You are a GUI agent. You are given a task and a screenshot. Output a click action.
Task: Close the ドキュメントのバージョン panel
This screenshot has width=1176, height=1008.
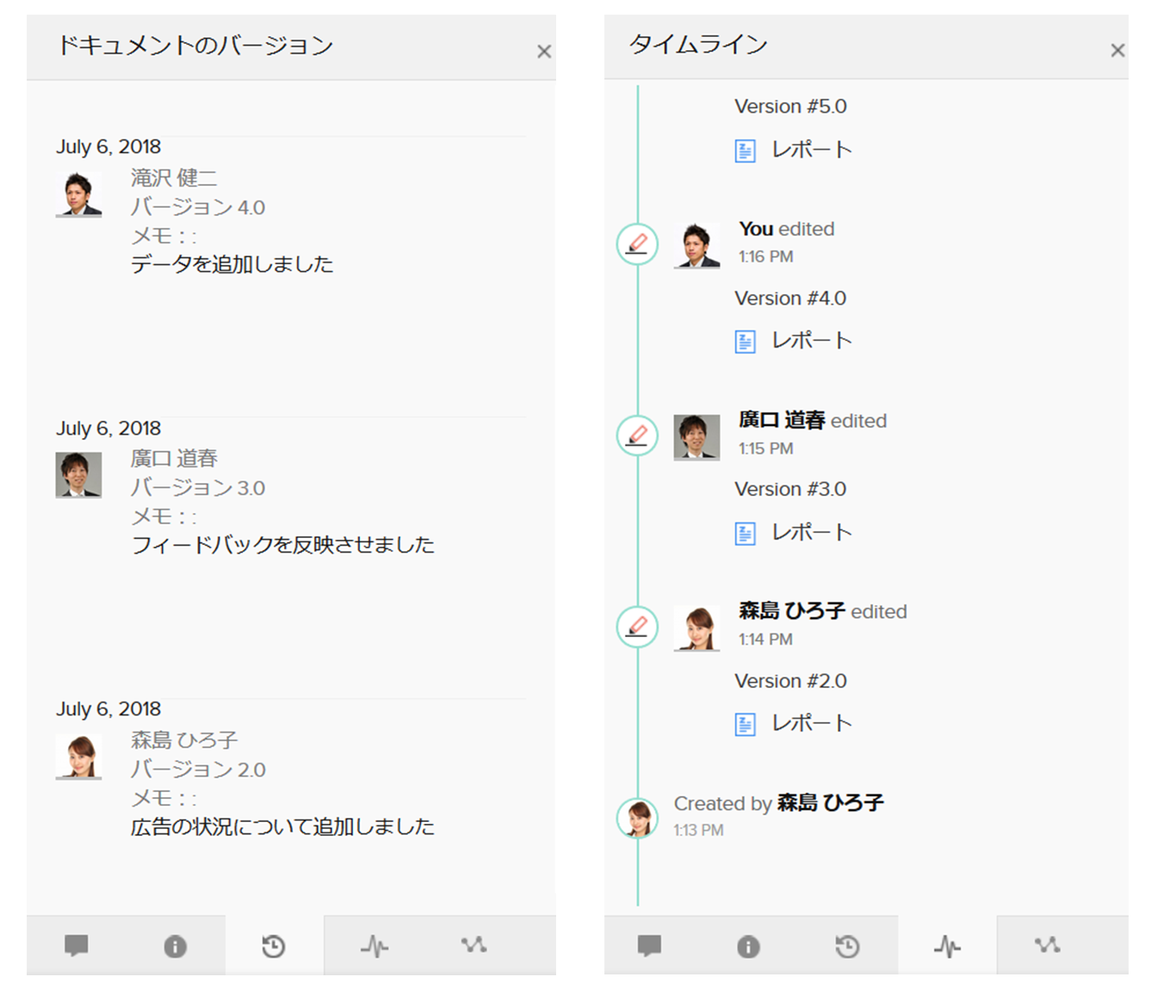(x=544, y=51)
